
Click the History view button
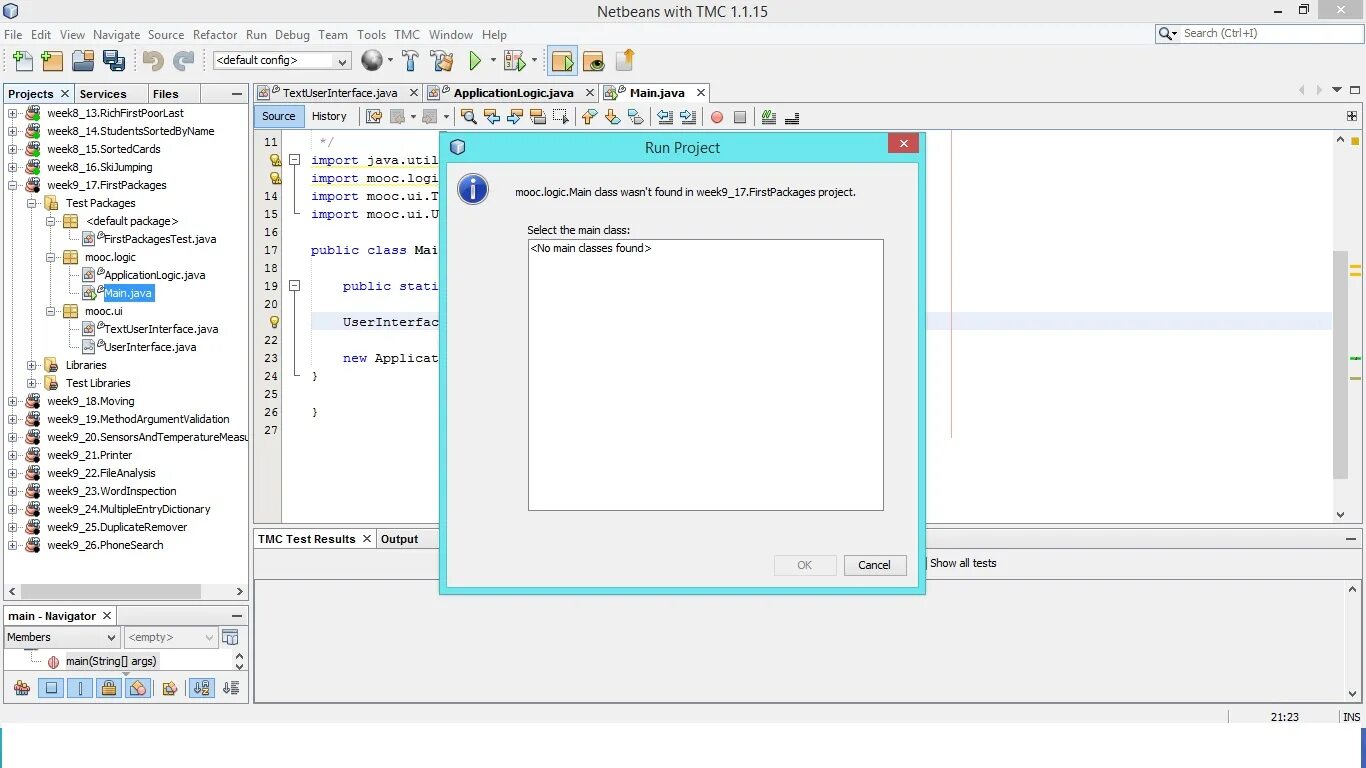tap(329, 116)
